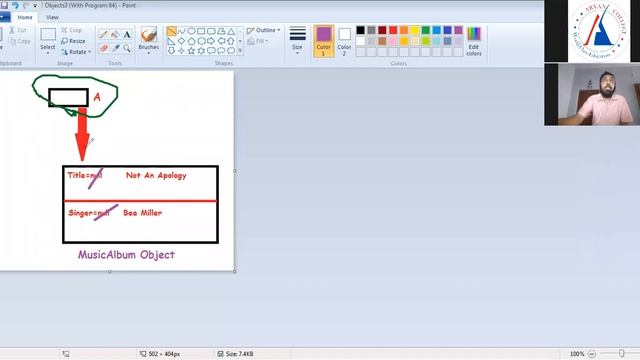
Task: Select the Eraser tool
Action: 103,48
